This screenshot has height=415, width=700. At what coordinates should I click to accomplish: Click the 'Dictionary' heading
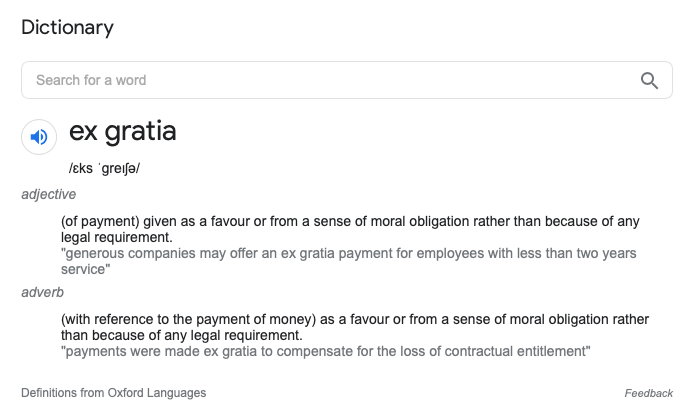(67, 27)
